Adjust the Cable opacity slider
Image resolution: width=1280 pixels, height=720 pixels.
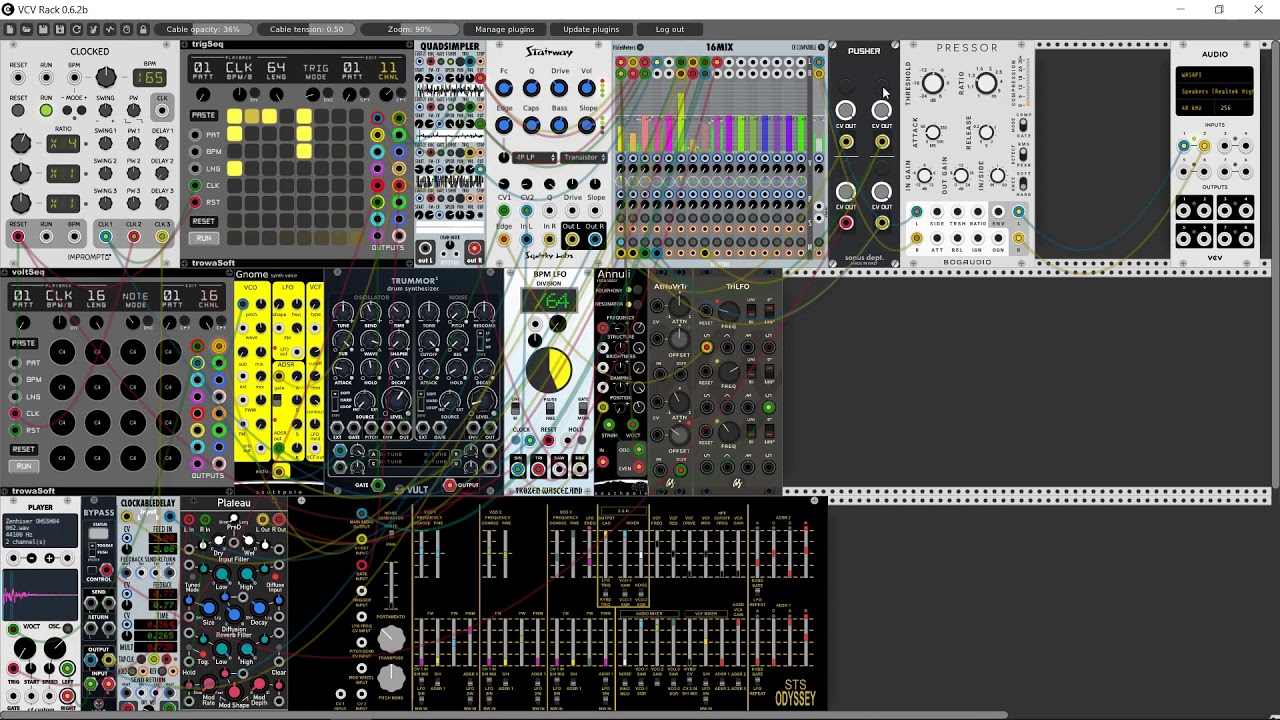tap(203, 29)
